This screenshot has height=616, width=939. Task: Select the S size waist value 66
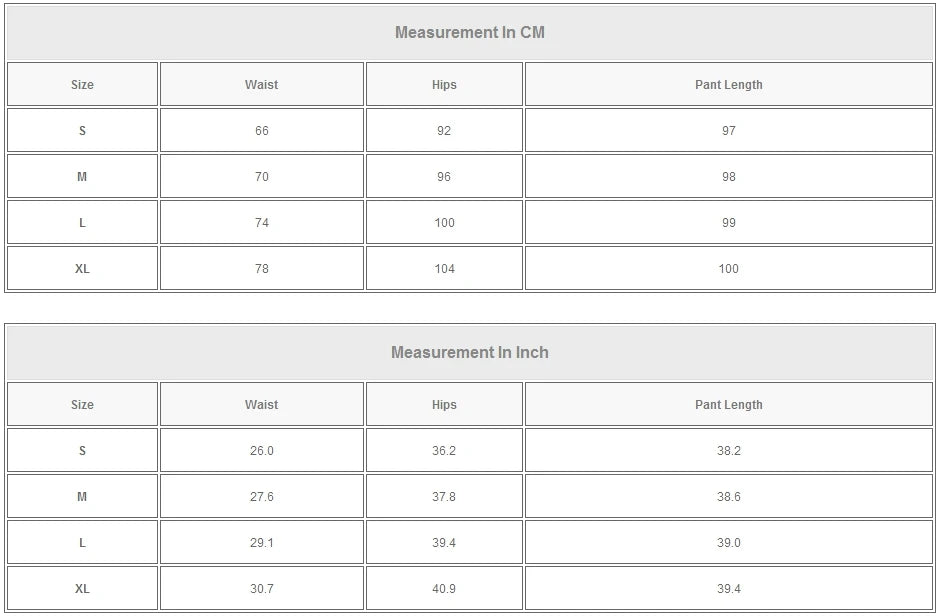[x=261, y=131]
